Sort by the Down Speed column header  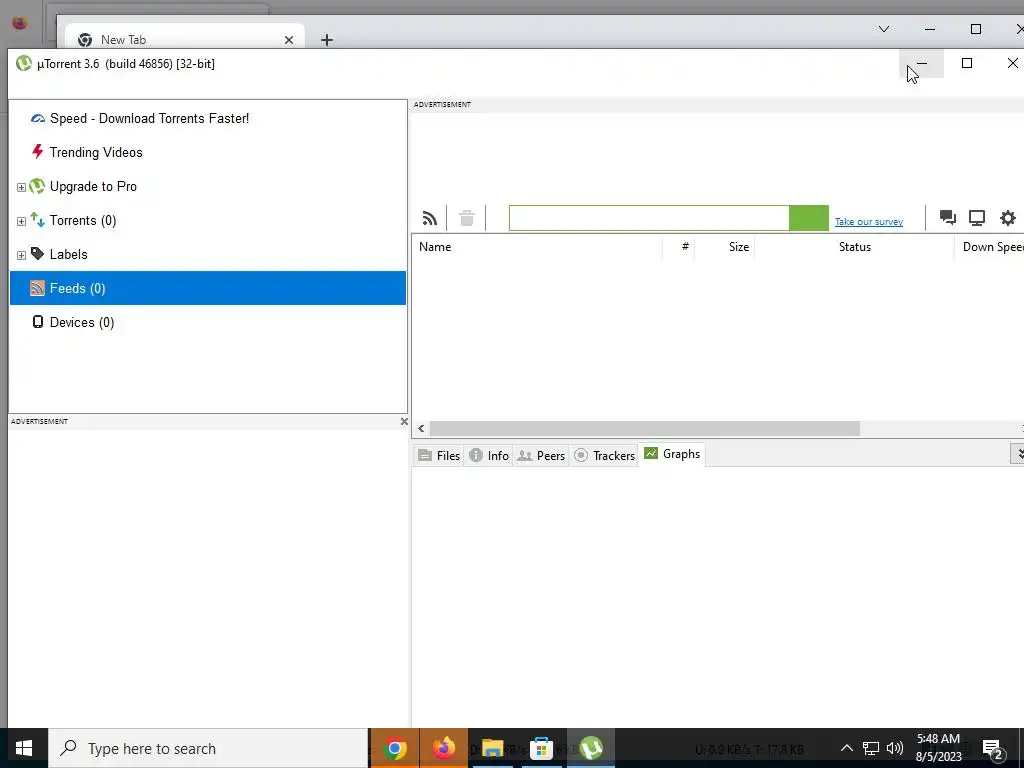[x=989, y=247]
